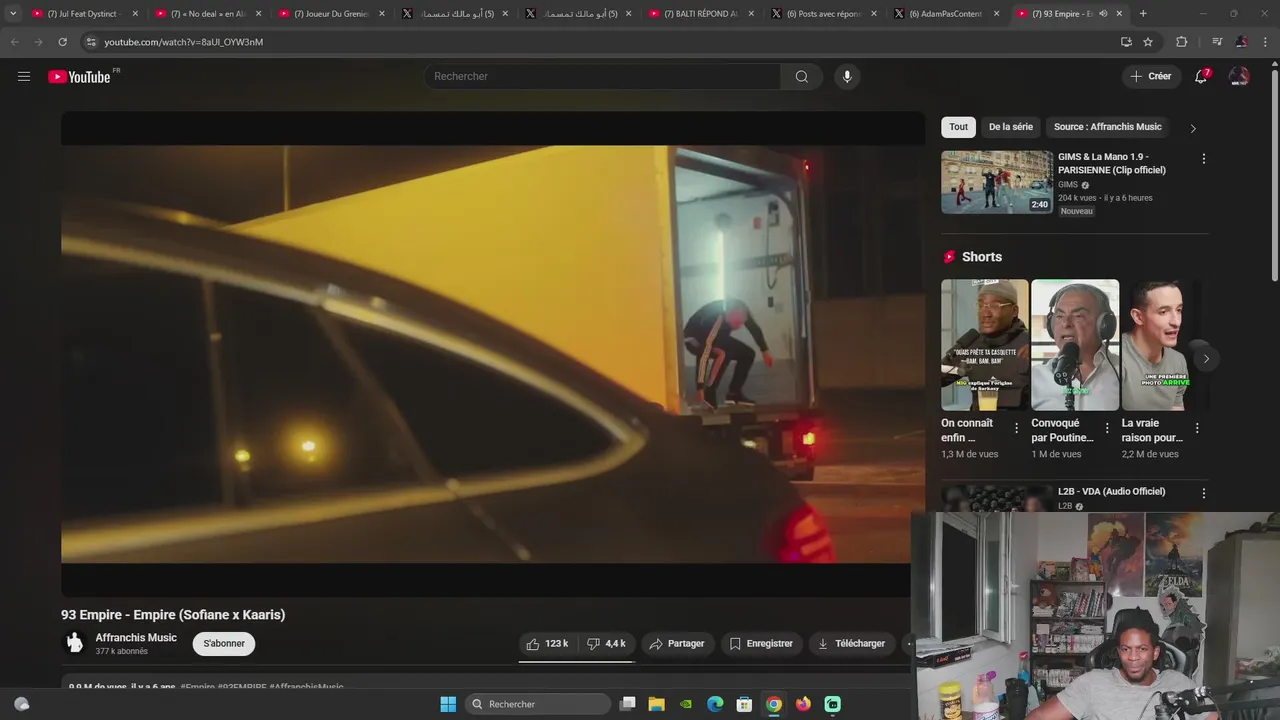
Task: Select the Tout filter chip
Action: [958, 127]
